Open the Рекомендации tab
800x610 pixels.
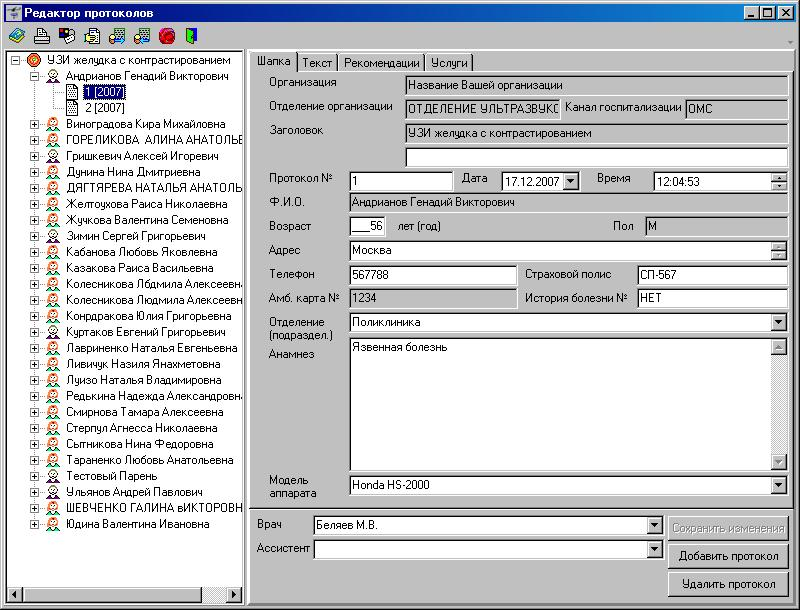click(381, 62)
